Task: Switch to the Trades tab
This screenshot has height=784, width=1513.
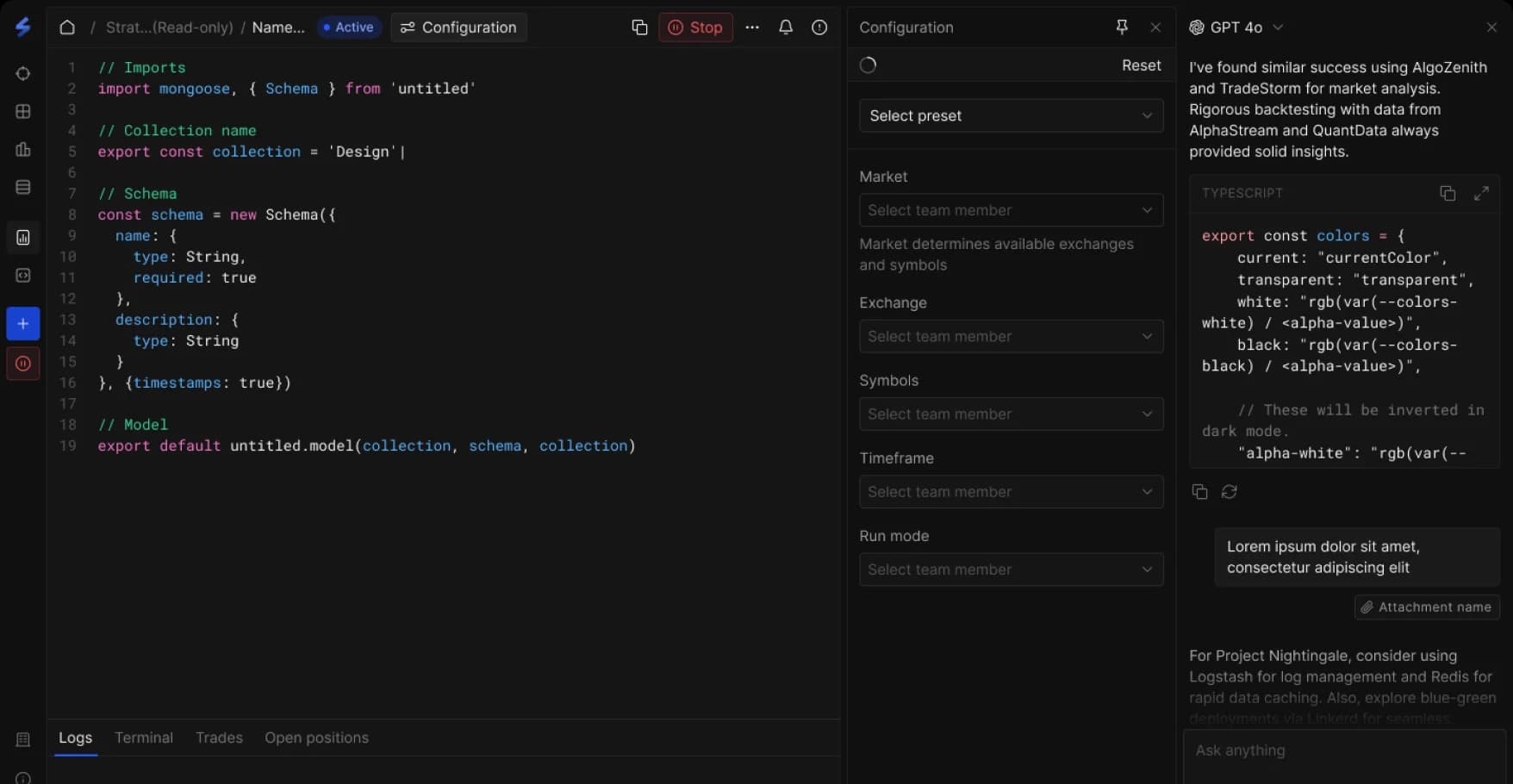Action: 219,737
